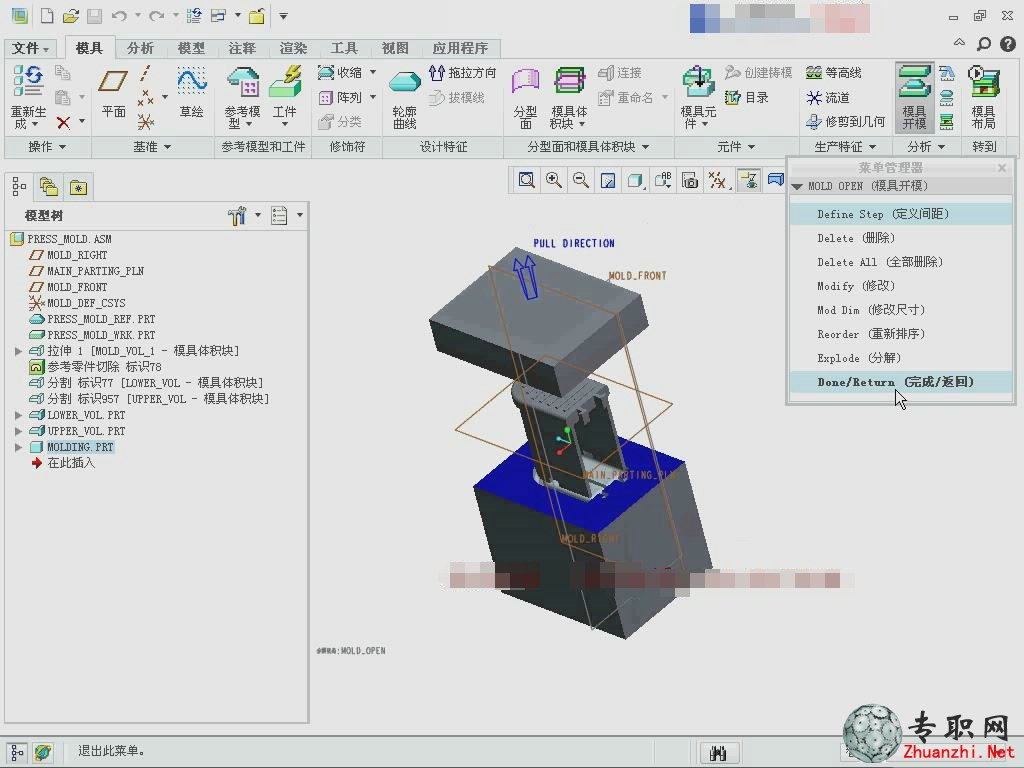Viewport: 1024px width, 768px height.
Task: Collapse the MOLD OPEN menu header triangle
Action: (x=797, y=187)
